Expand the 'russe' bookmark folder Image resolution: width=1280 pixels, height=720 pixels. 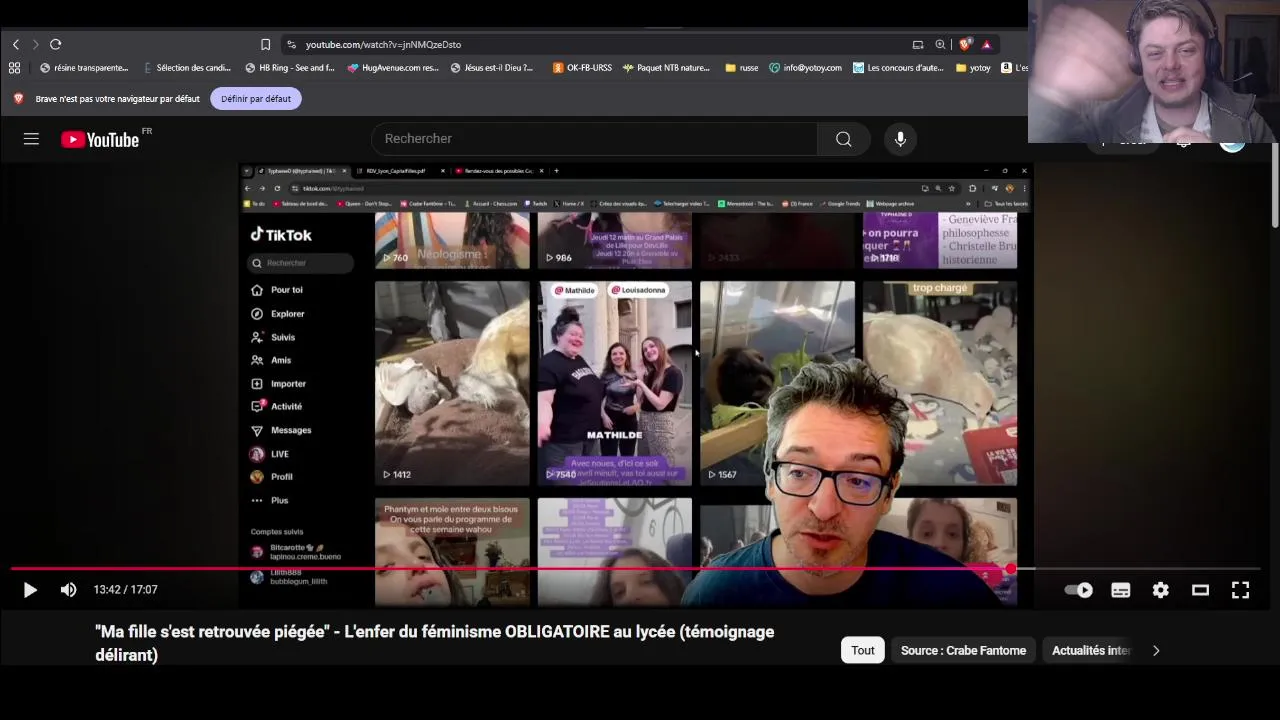pyautogui.click(x=742, y=68)
